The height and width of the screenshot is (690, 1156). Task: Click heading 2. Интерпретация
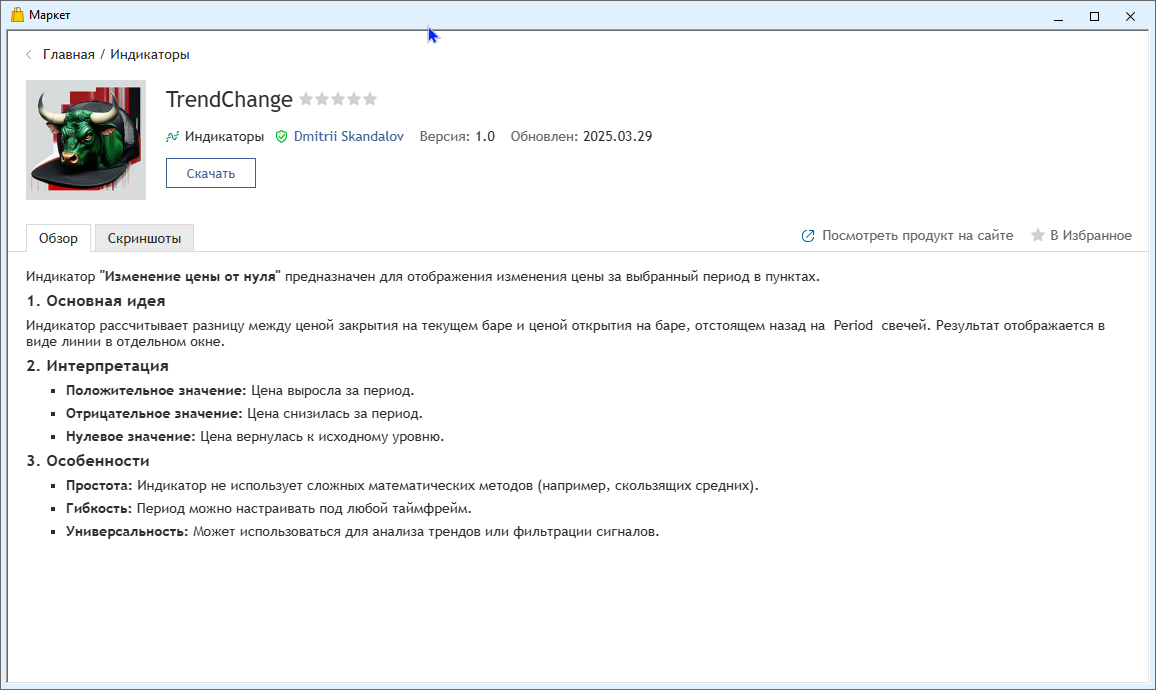tap(97, 366)
